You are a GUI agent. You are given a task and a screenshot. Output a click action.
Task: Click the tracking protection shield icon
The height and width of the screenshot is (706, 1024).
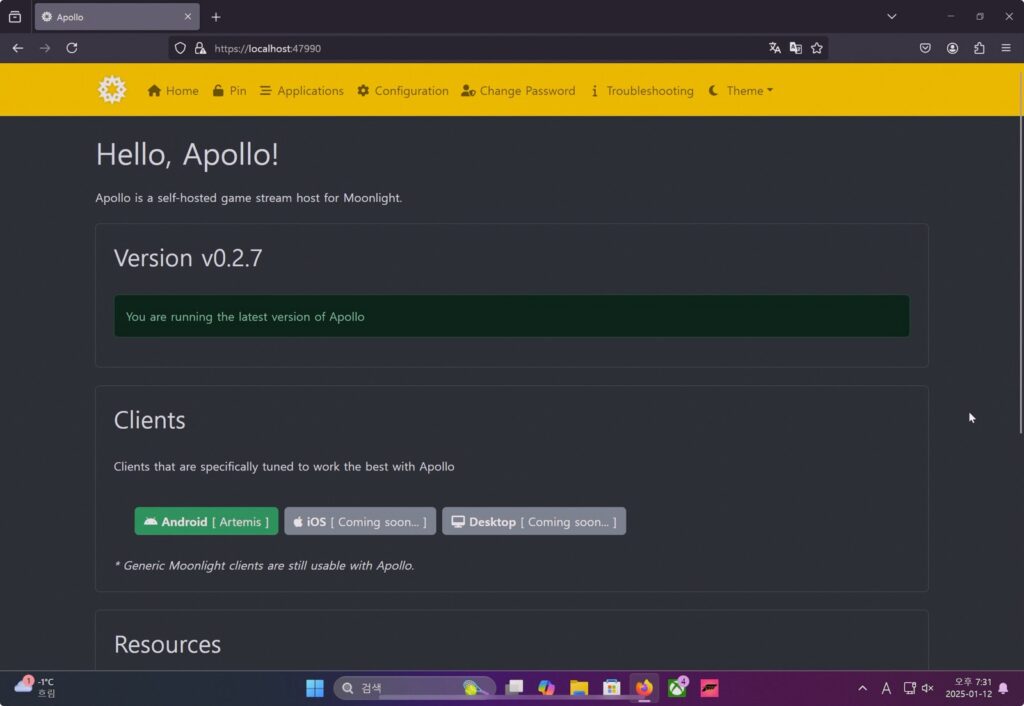pyautogui.click(x=180, y=48)
